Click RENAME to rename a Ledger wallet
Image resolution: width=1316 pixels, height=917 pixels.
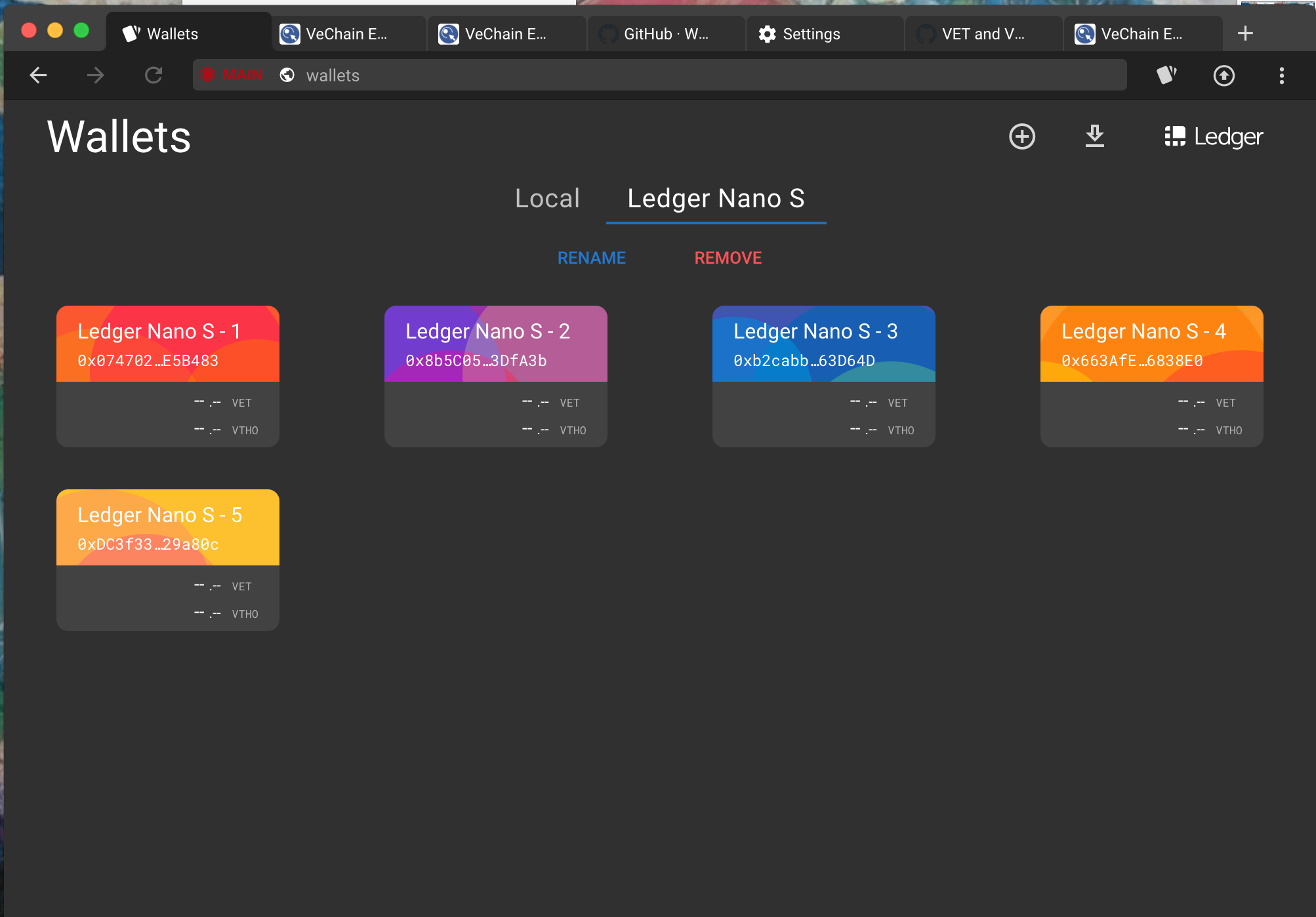(x=591, y=257)
